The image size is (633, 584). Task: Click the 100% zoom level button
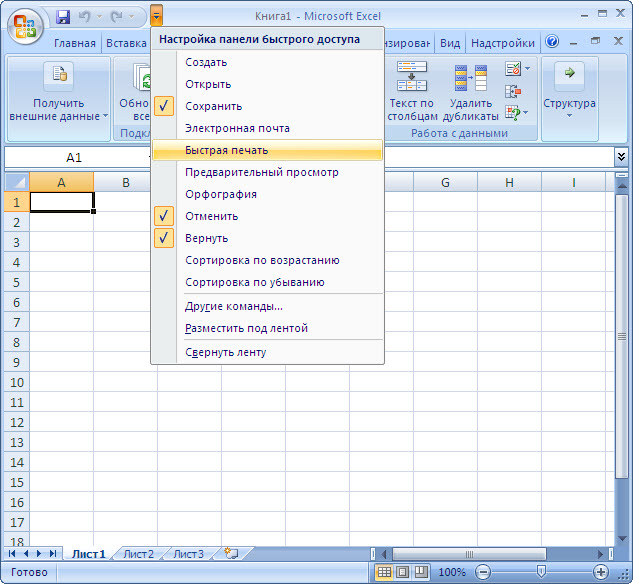(x=452, y=572)
